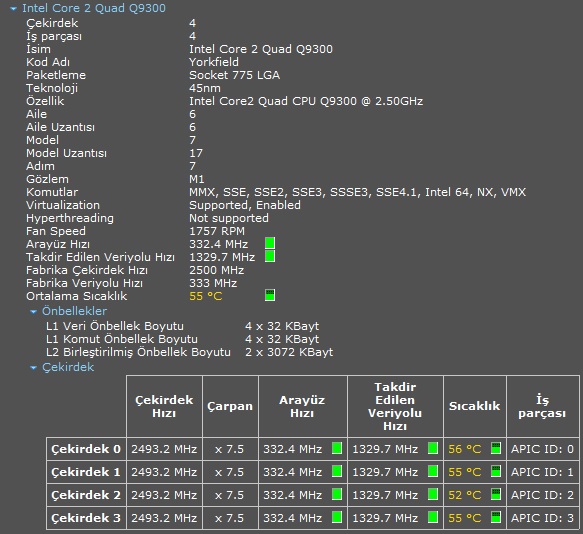Click Çekirdek 1 Takdir Edilen Veriyolu green icon
The height and width of the screenshot is (534, 583).
coord(433,471)
